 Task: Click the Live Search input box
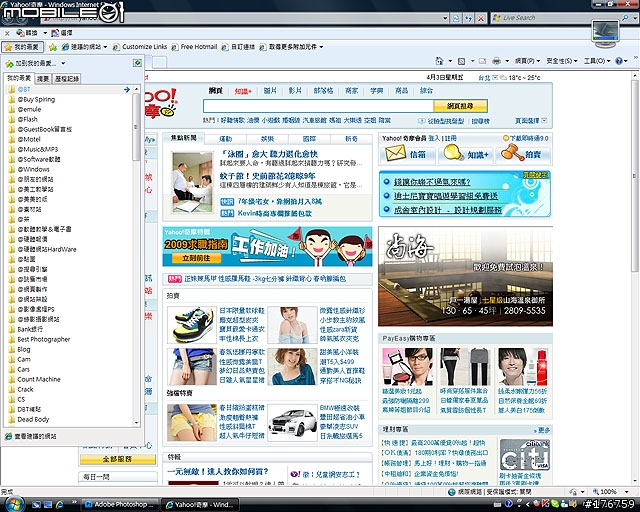(x=556, y=18)
